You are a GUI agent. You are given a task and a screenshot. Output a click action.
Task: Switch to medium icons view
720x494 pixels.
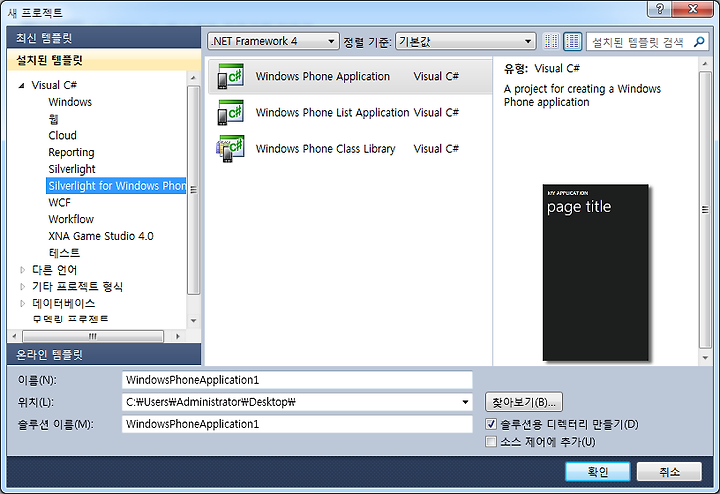click(x=573, y=42)
